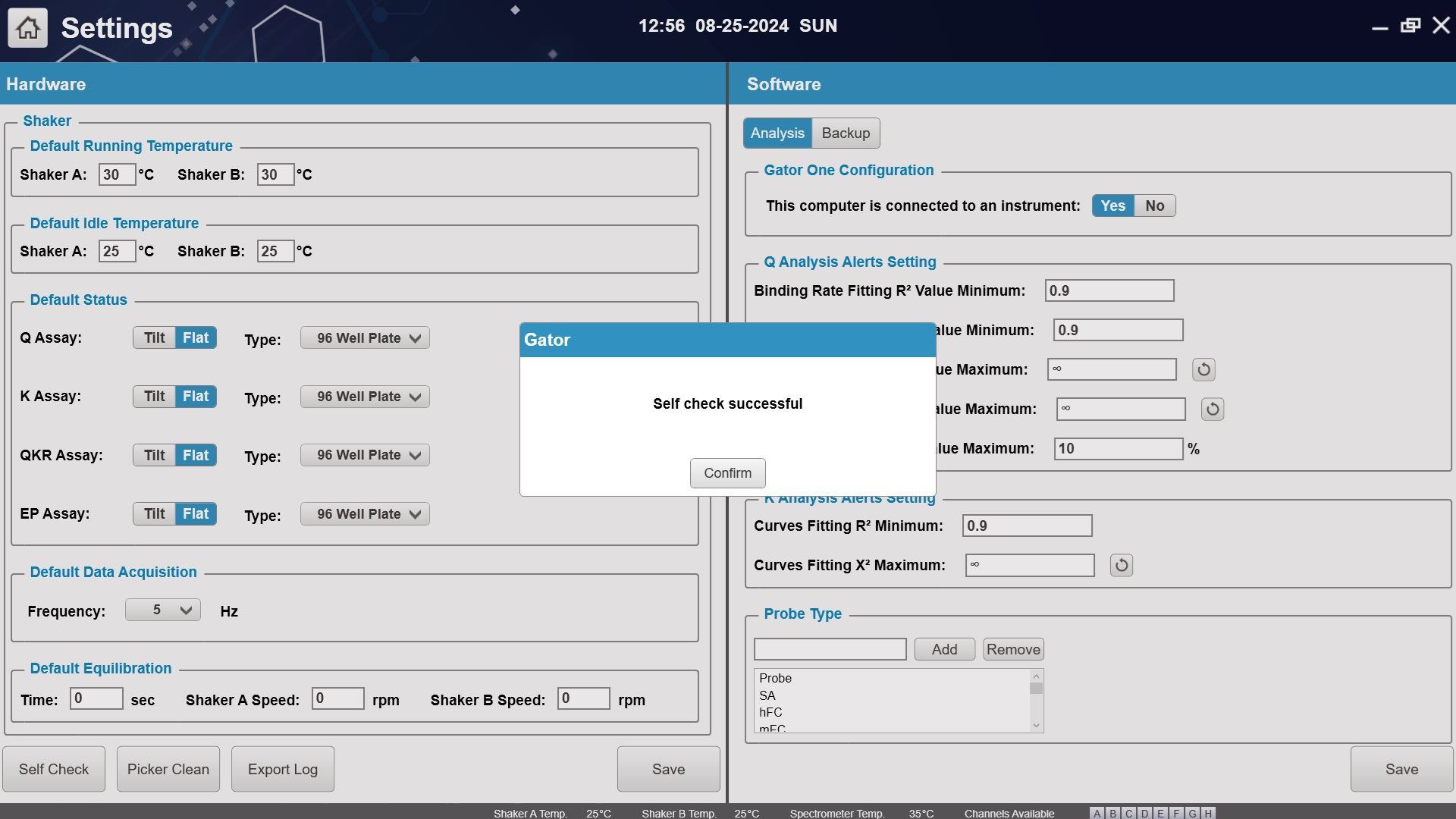The image size is (1456, 819).
Task: Set K Assay status to Flat
Action: (196, 396)
